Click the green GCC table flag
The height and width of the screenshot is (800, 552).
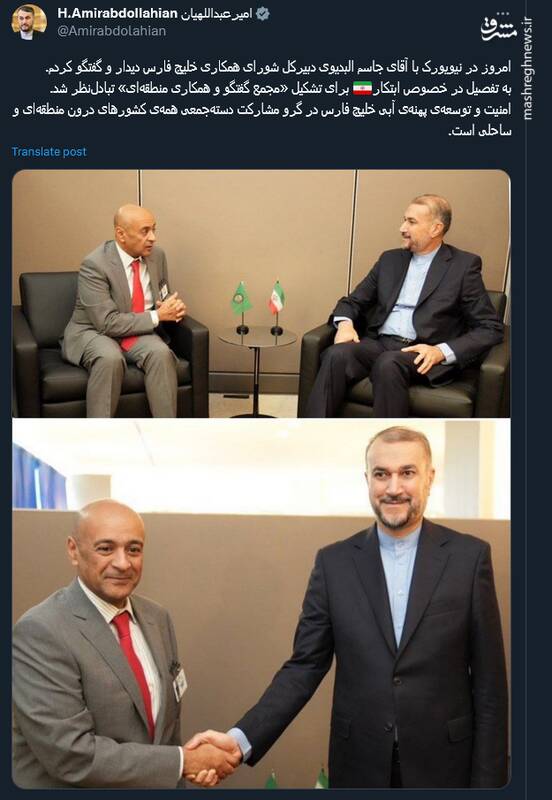click(241, 301)
